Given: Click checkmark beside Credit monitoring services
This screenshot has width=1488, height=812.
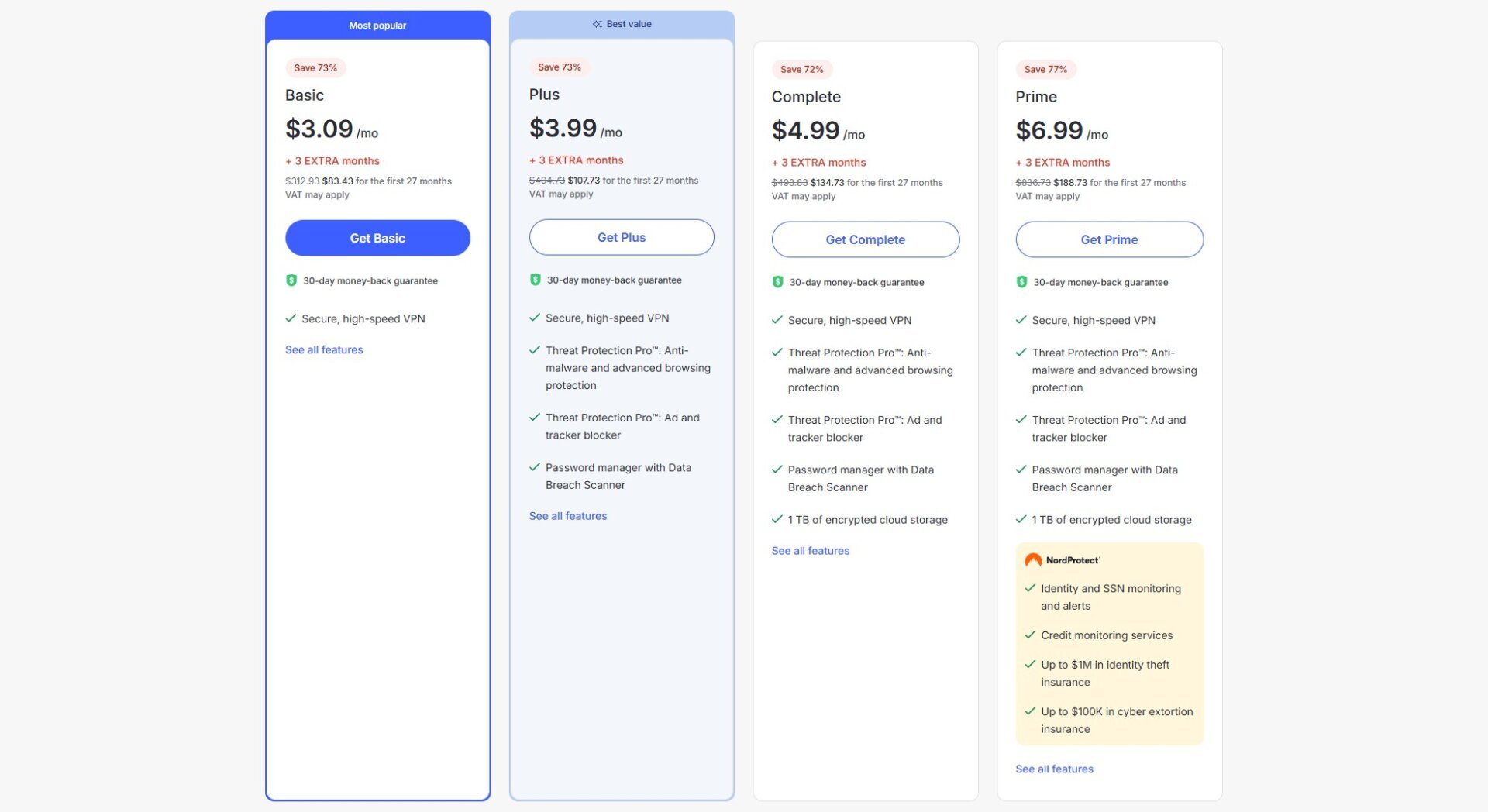Looking at the screenshot, I should pos(1031,635).
